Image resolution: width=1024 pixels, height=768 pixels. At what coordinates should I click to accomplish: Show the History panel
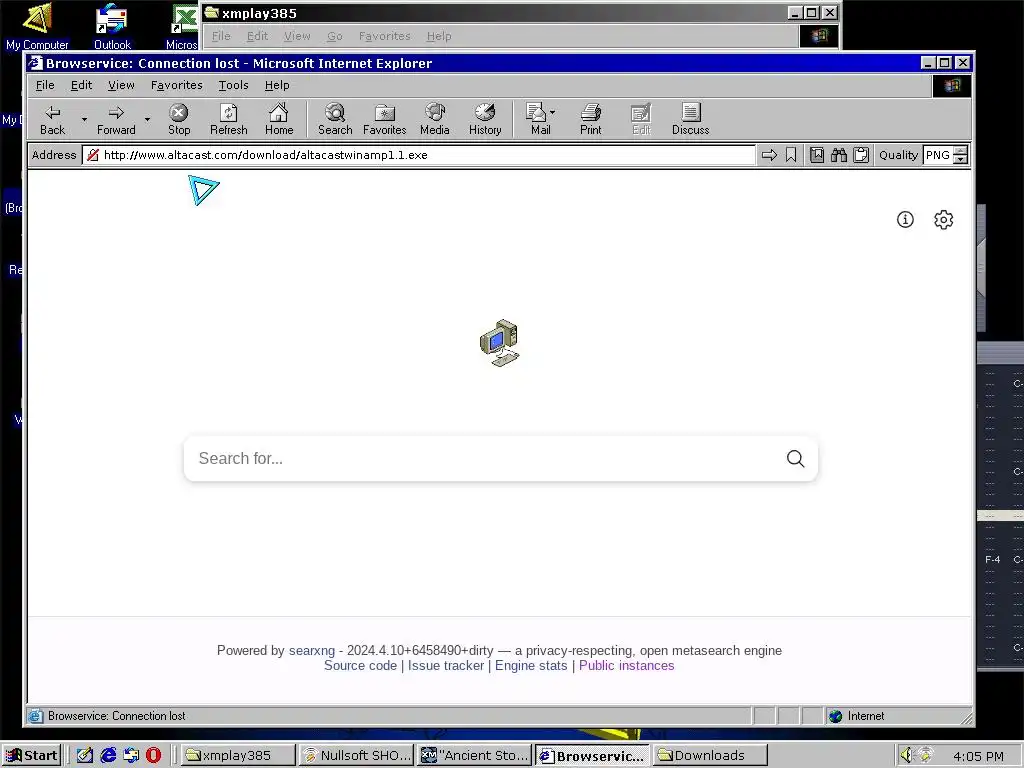[x=485, y=120]
